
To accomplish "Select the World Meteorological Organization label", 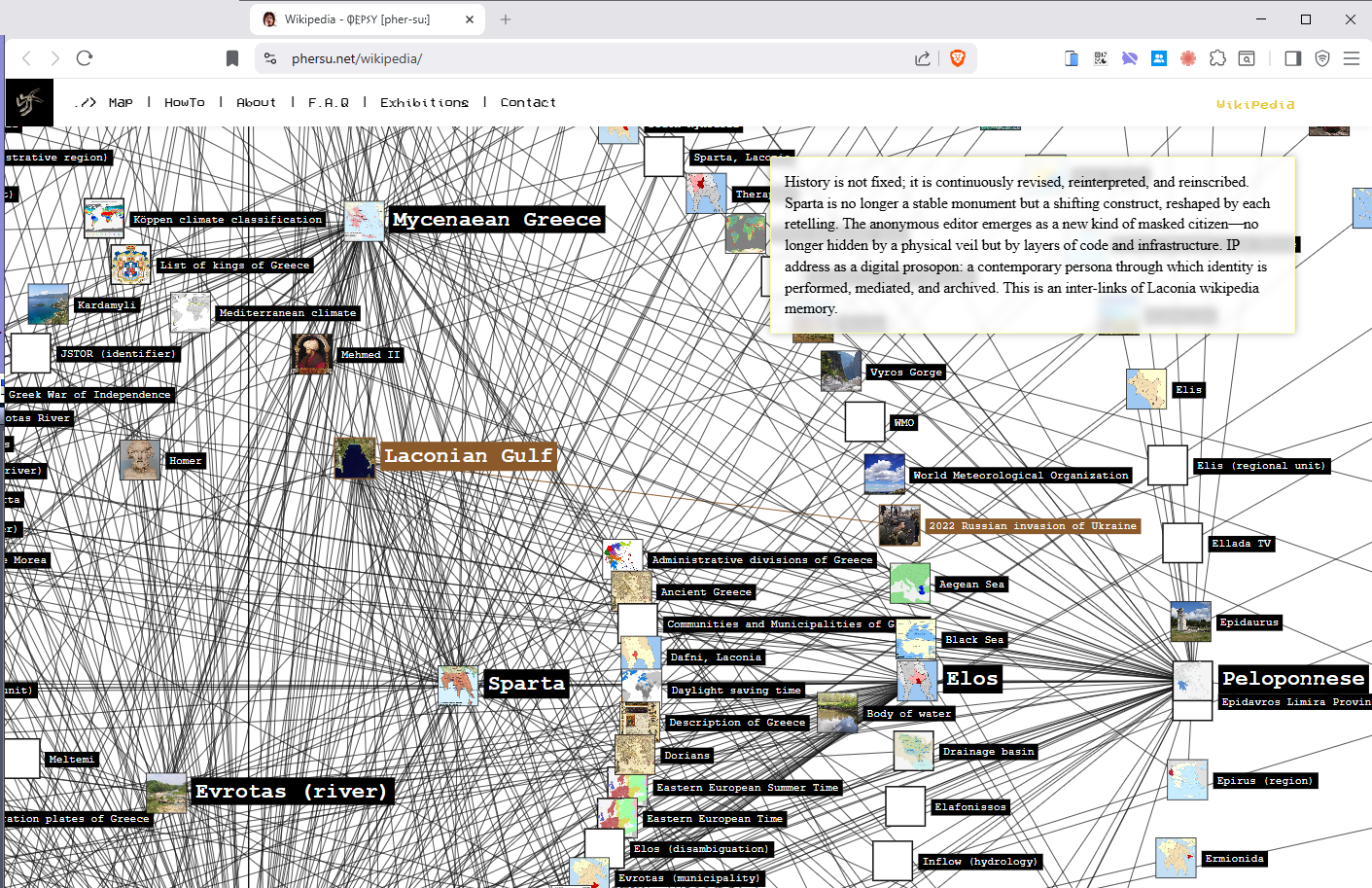I will (x=1021, y=476).
